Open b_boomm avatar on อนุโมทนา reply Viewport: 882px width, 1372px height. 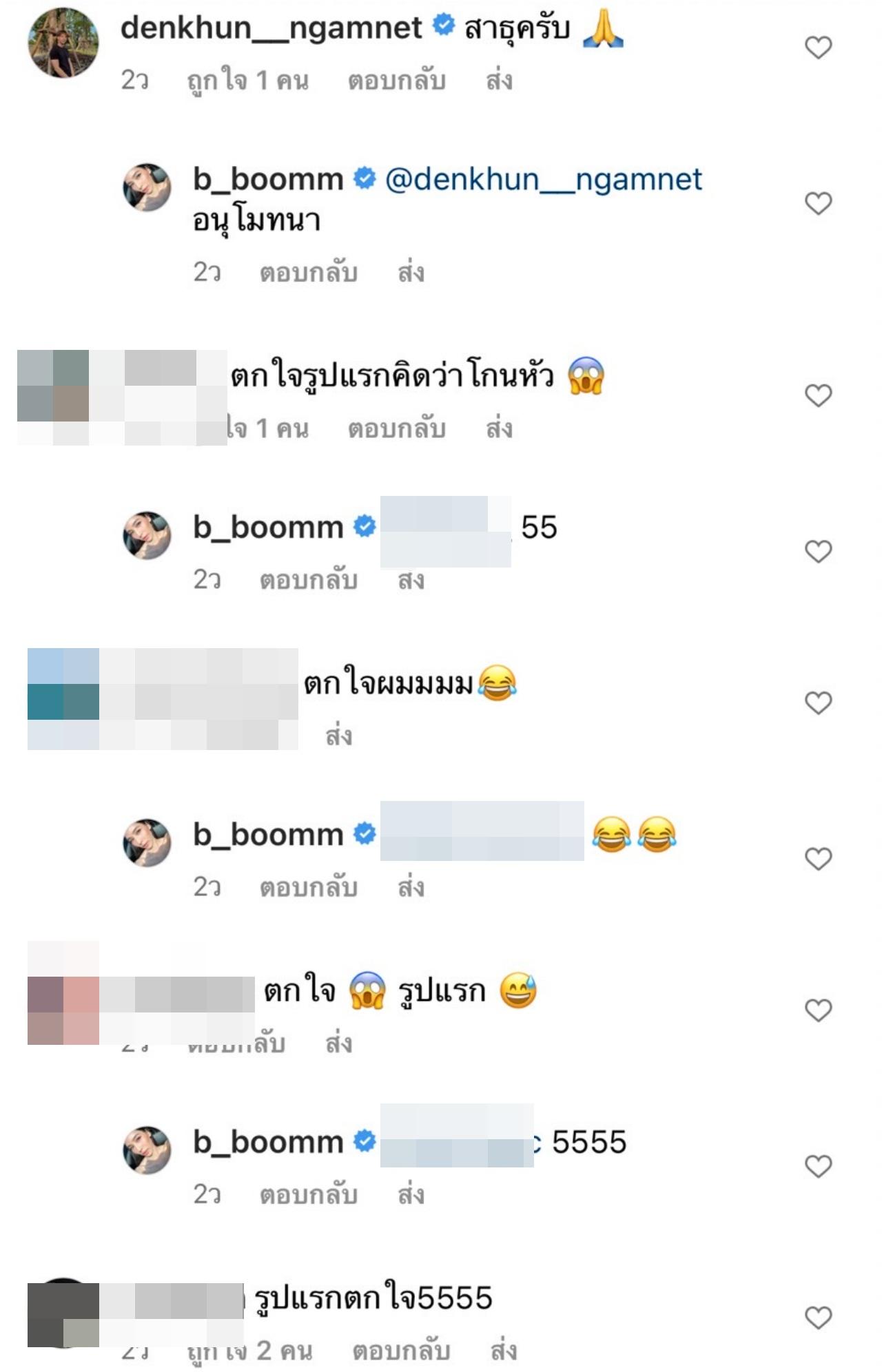(147, 187)
